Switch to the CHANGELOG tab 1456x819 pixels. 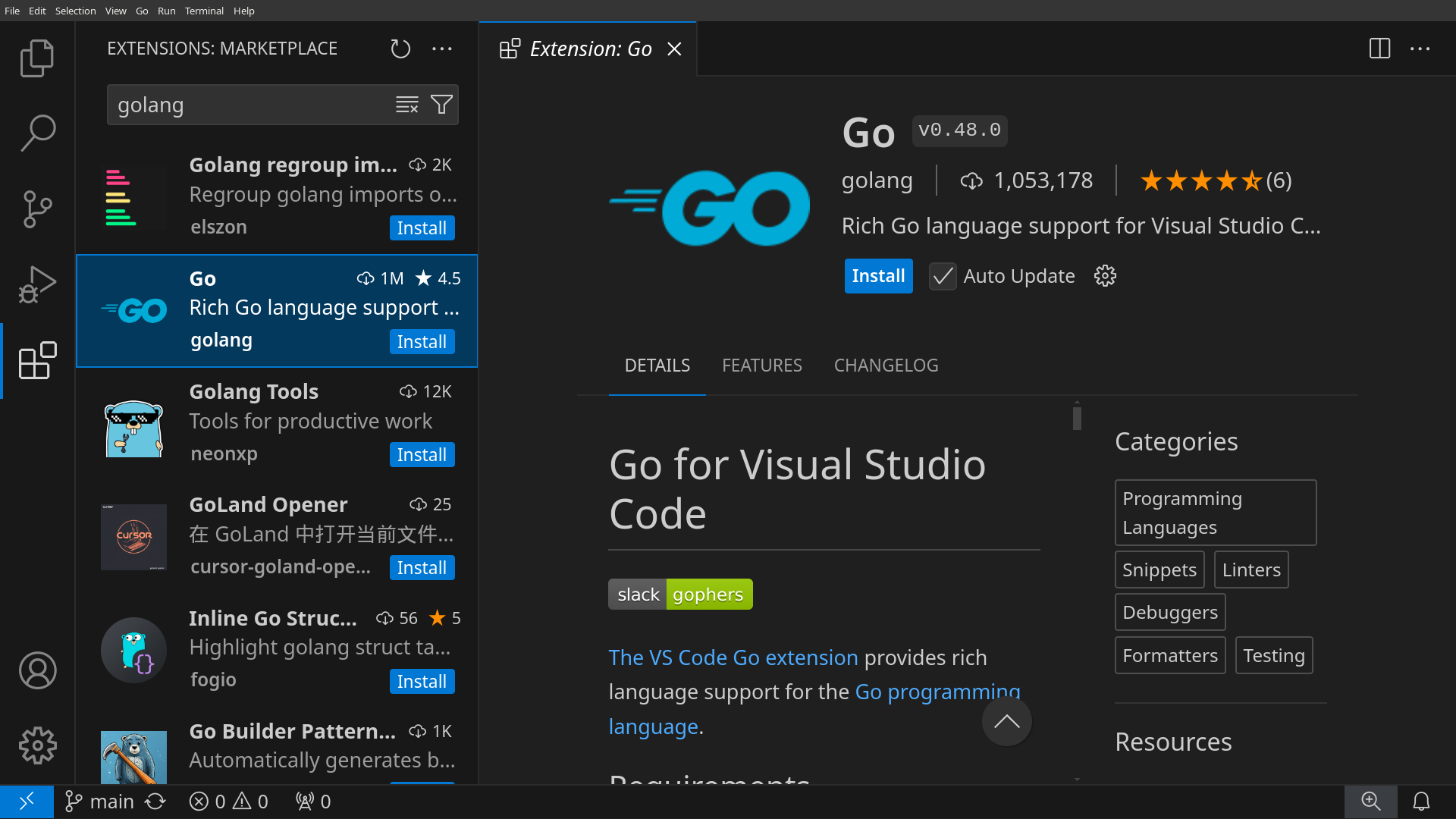[886, 366]
